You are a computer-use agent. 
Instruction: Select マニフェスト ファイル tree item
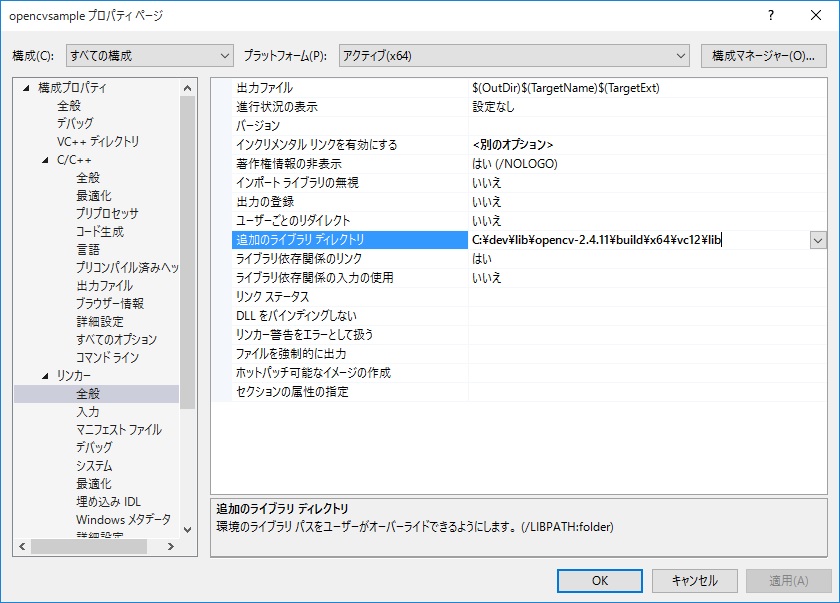(x=118, y=430)
